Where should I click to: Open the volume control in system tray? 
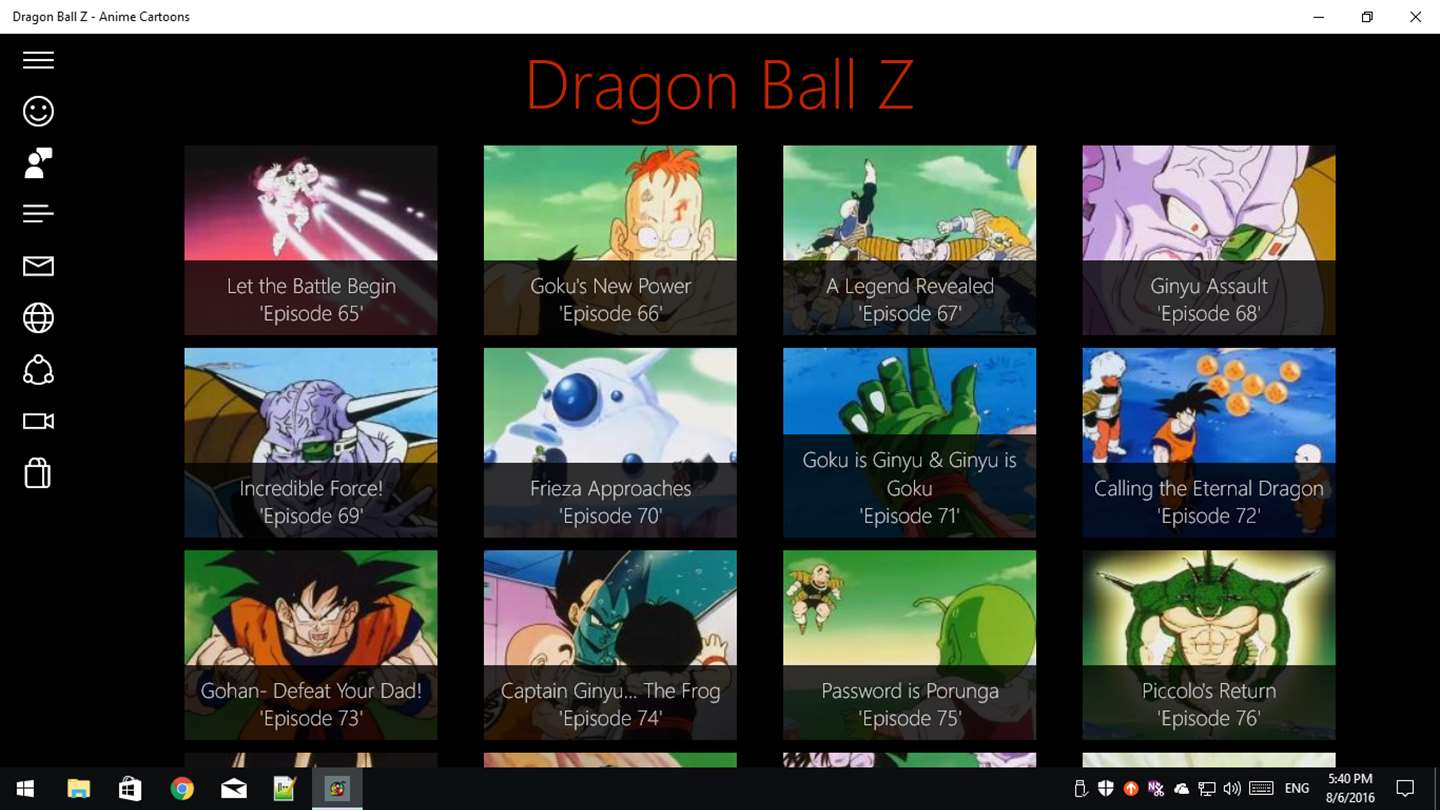coord(1232,789)
